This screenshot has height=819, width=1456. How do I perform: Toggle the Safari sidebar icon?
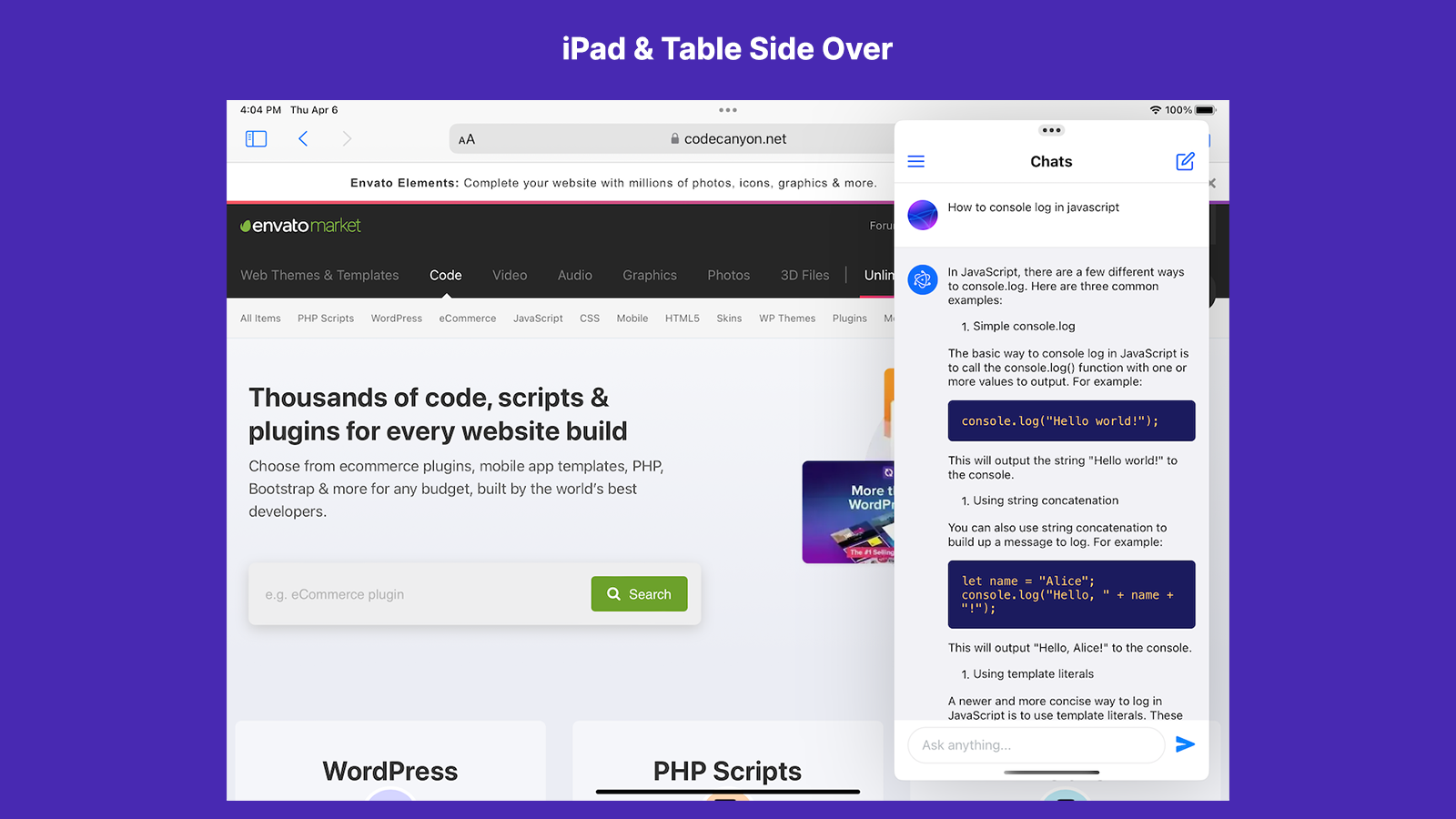256,139
